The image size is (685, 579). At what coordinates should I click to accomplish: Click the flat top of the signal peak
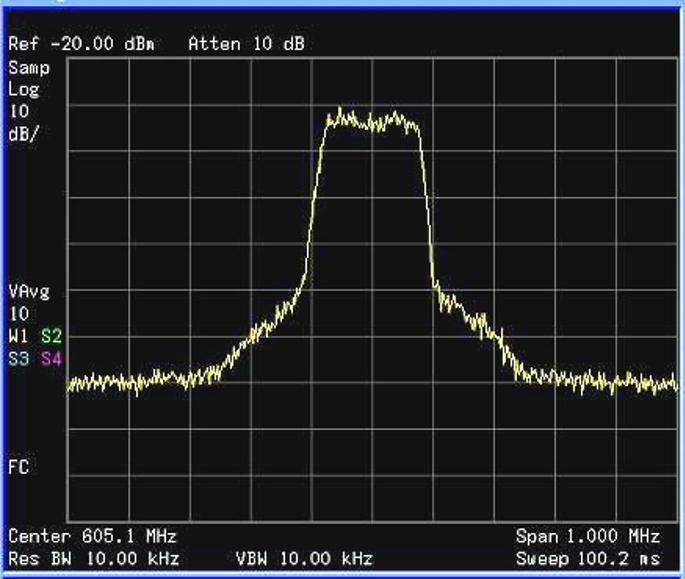point(372,121)
